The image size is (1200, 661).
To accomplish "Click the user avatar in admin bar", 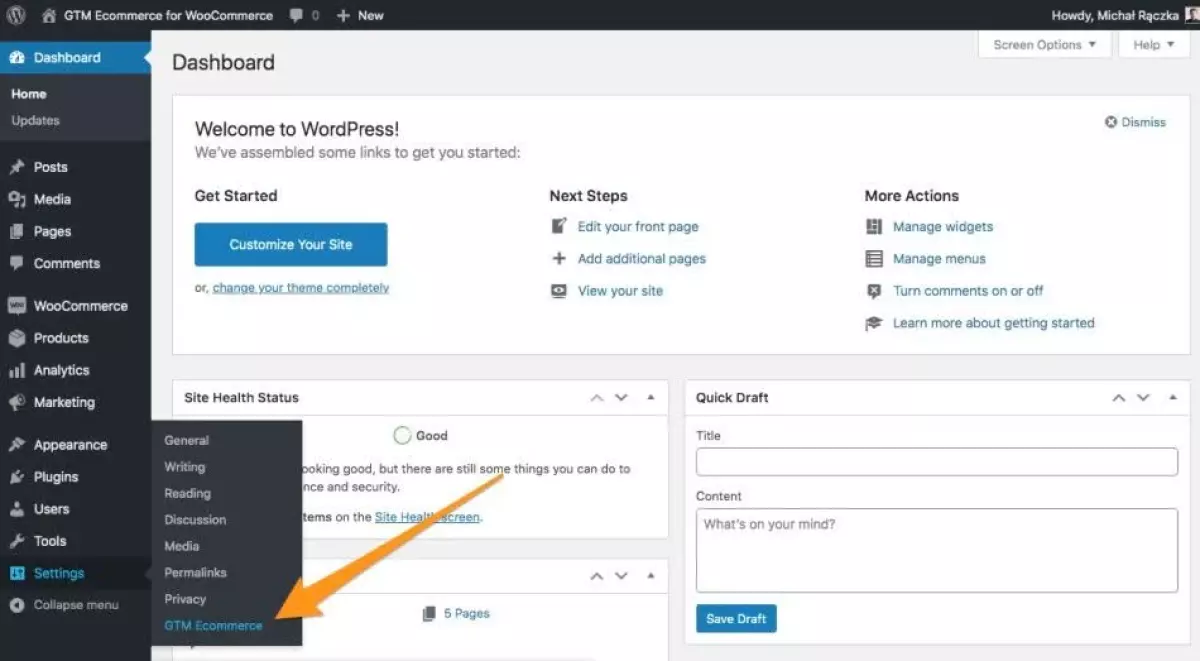I will coord(1192,15).
